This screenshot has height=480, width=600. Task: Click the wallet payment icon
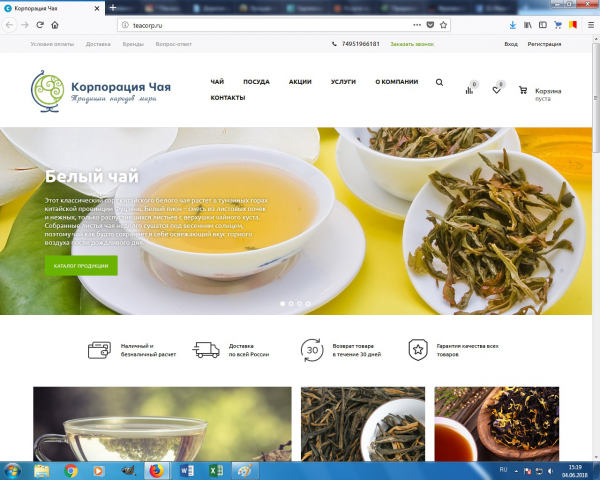click(99, 350)
